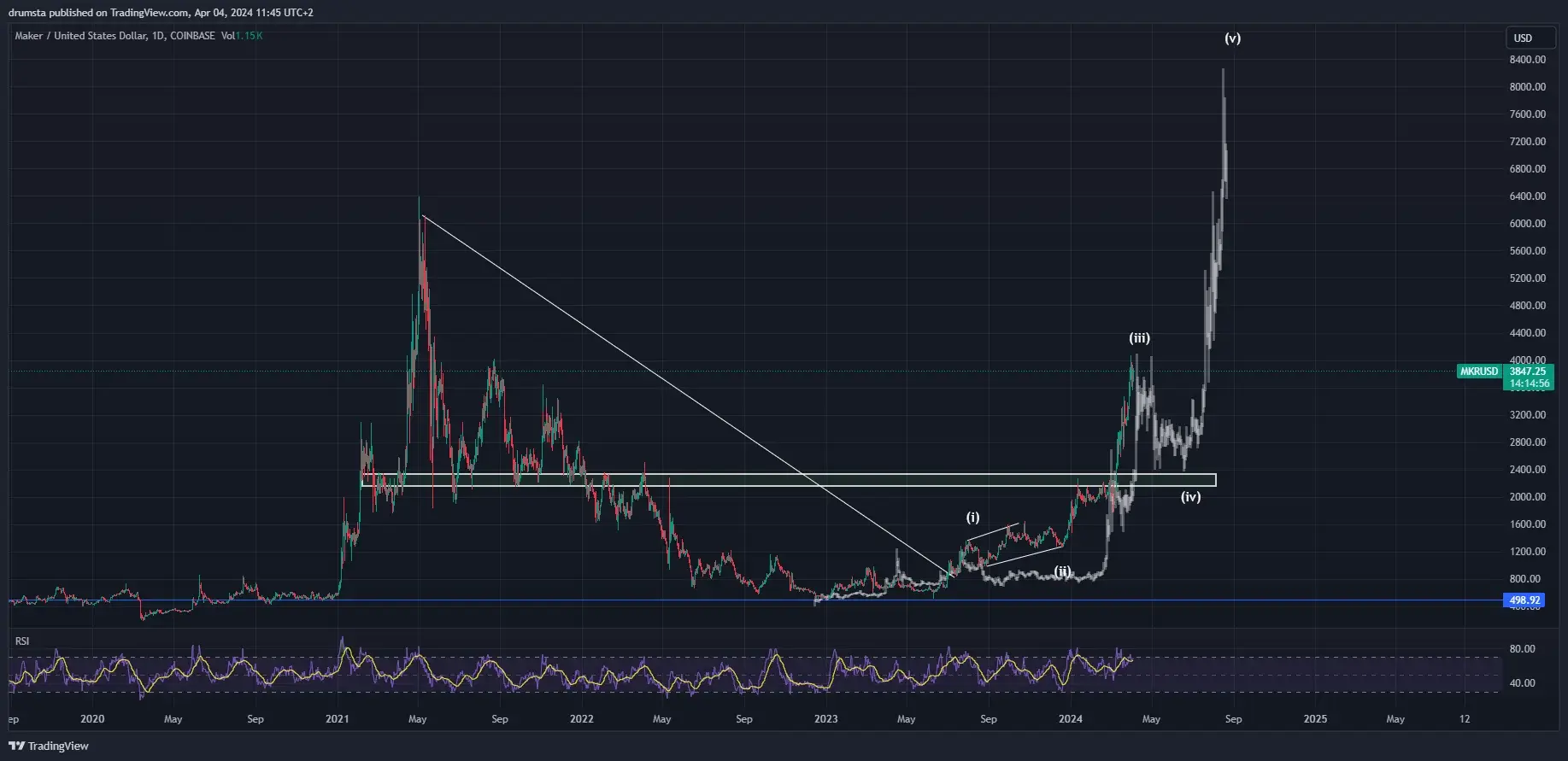Image resolution: width=1568 pixels, height=761 pixels.
Task: Click the Vol 1.15K volume indicator label
Action: pyautogui.click(x=242, y=36)
